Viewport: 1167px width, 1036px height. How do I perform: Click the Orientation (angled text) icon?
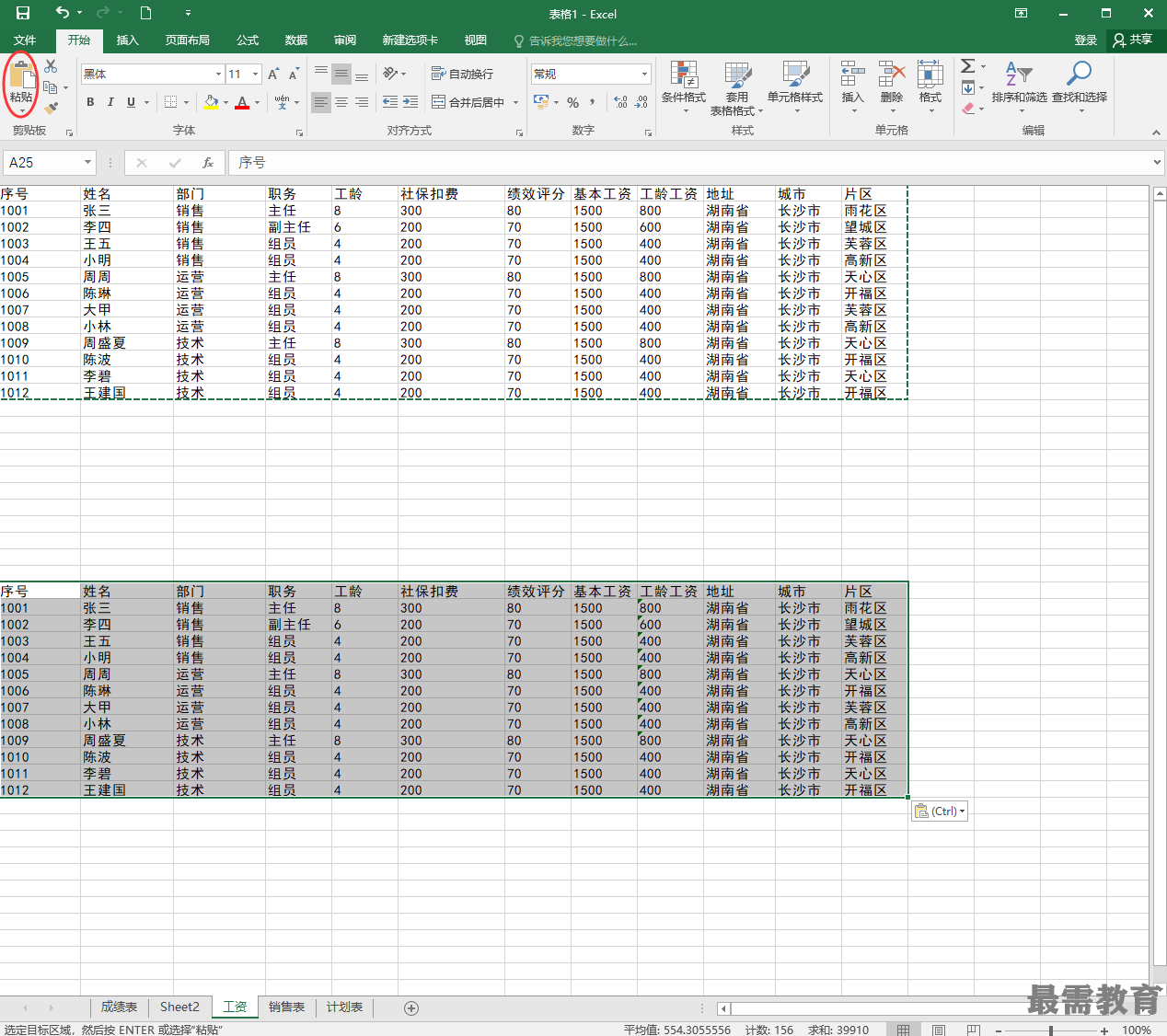point(390,74)
